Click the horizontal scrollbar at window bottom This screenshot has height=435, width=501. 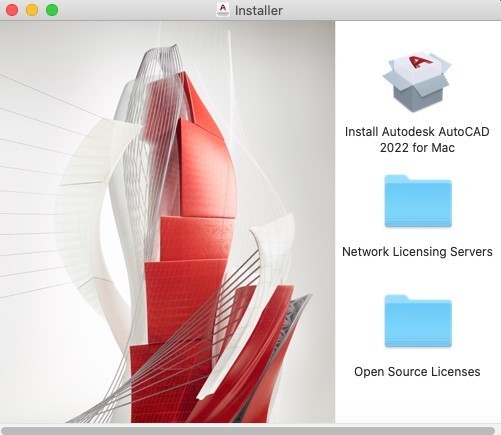248,431
